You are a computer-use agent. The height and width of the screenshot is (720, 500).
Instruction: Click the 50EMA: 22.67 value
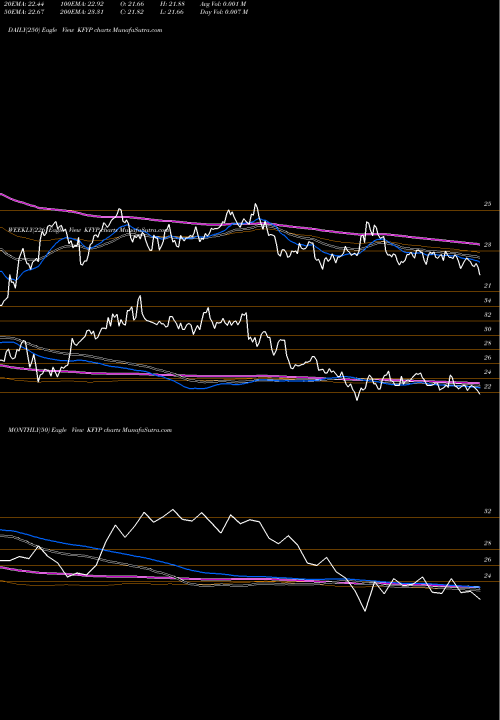point(23,12)
